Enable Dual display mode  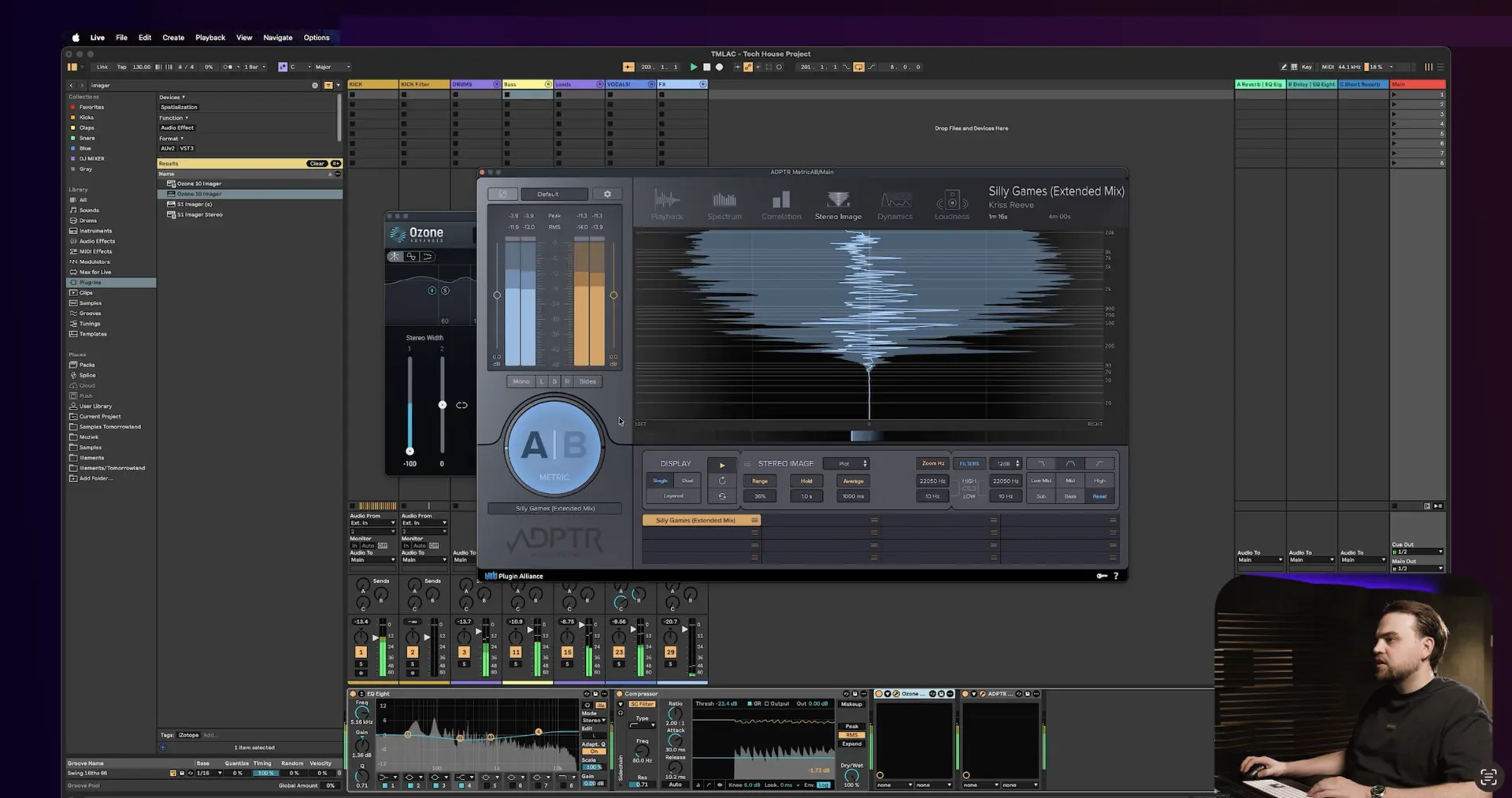[687, 481]
